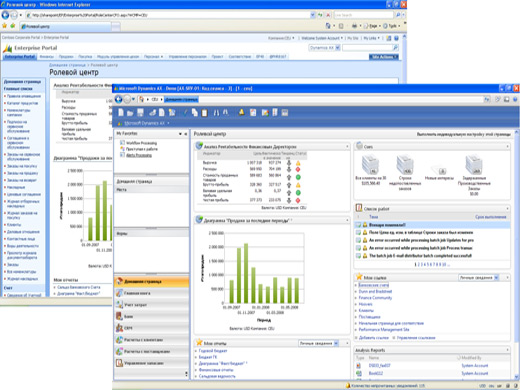Toggle the work item icon for the 'batch job E-mail distributor' alert
Image resolution: width=520 pixels, height=390 pixels.
pos(358,256)
